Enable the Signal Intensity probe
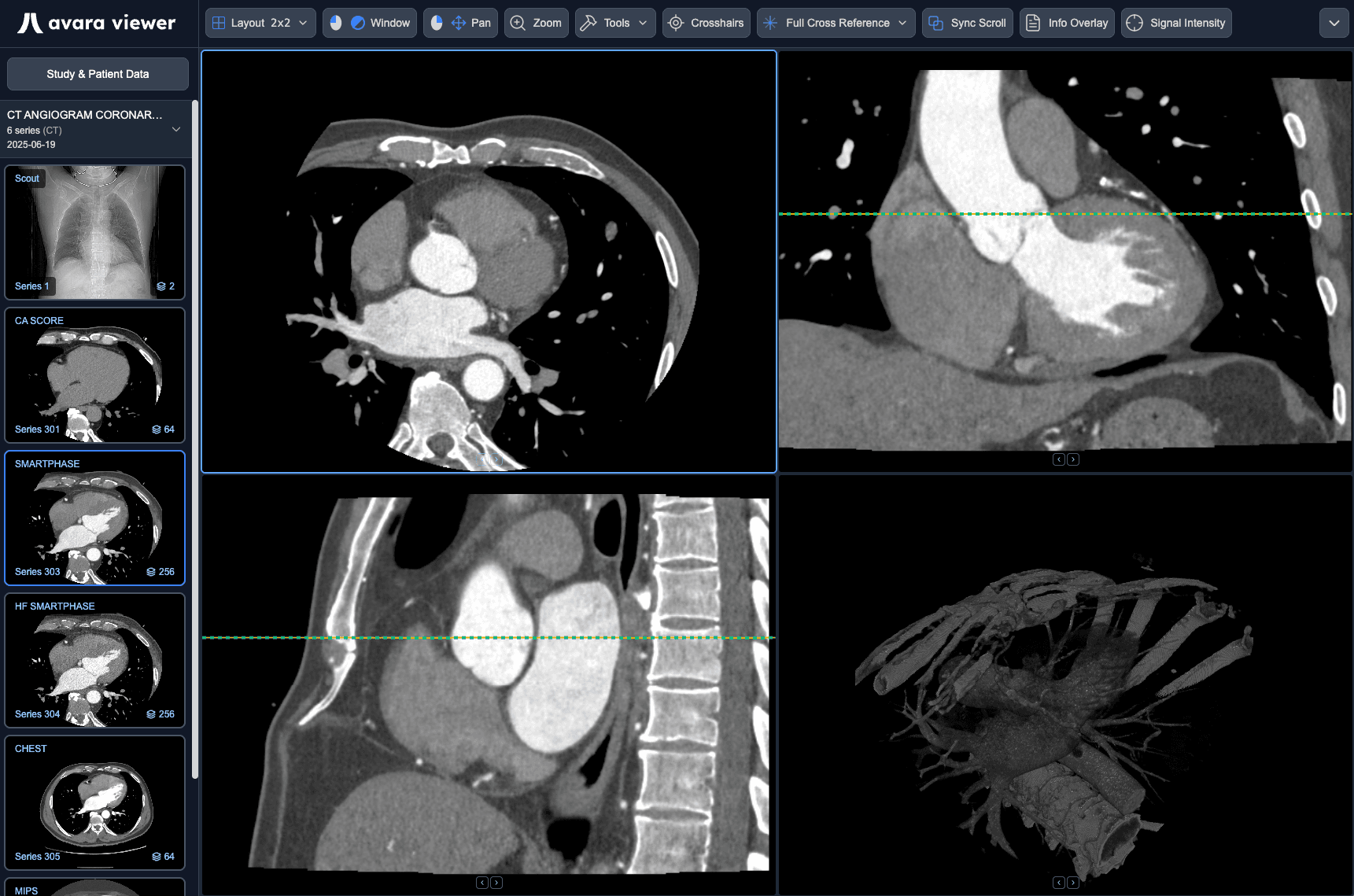The width and height of the screenshot is (1354, 896). (x=1176, y=23)
